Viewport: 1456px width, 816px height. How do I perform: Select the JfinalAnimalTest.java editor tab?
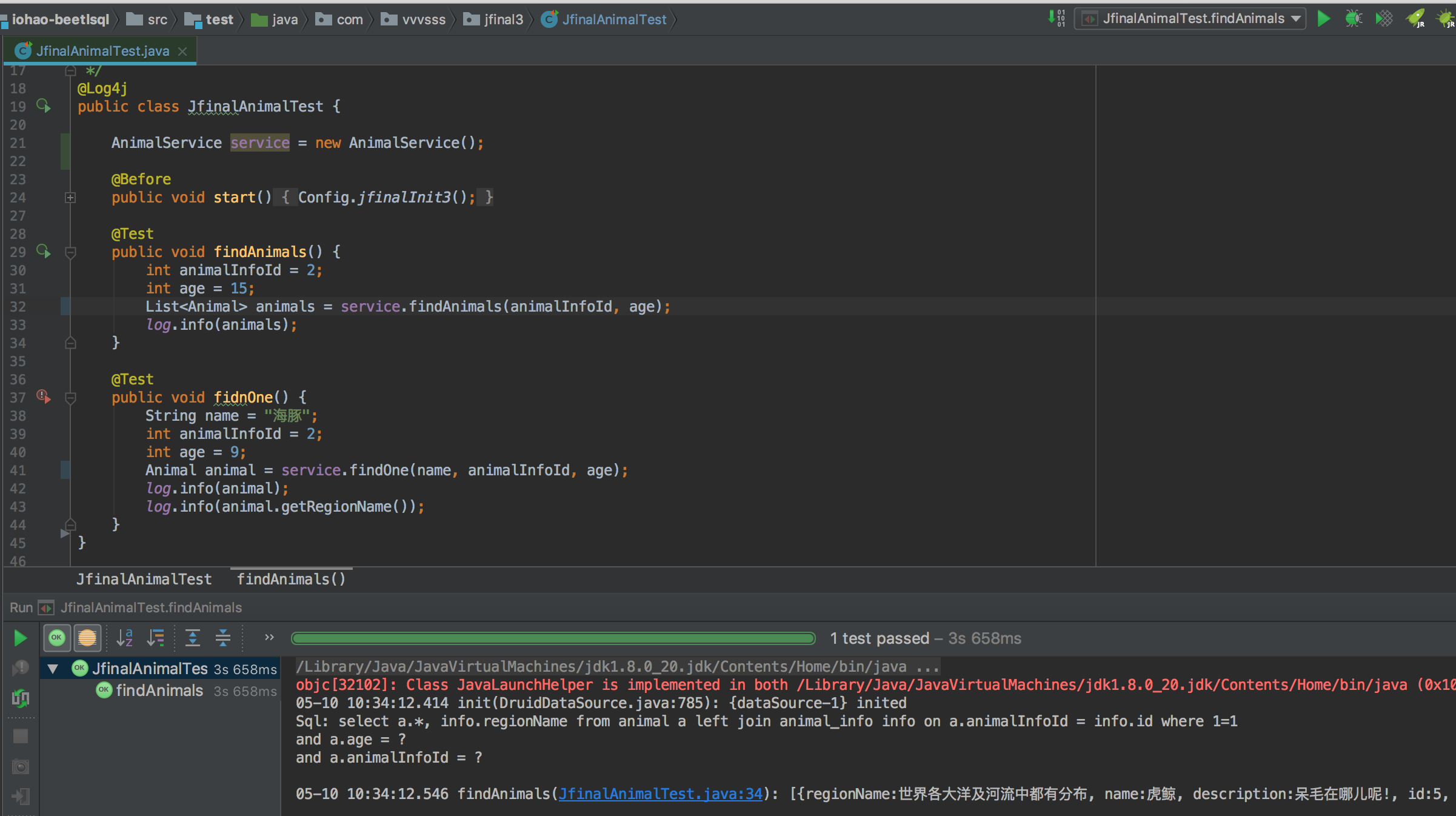pyautogui.click(x=102, y=51)
